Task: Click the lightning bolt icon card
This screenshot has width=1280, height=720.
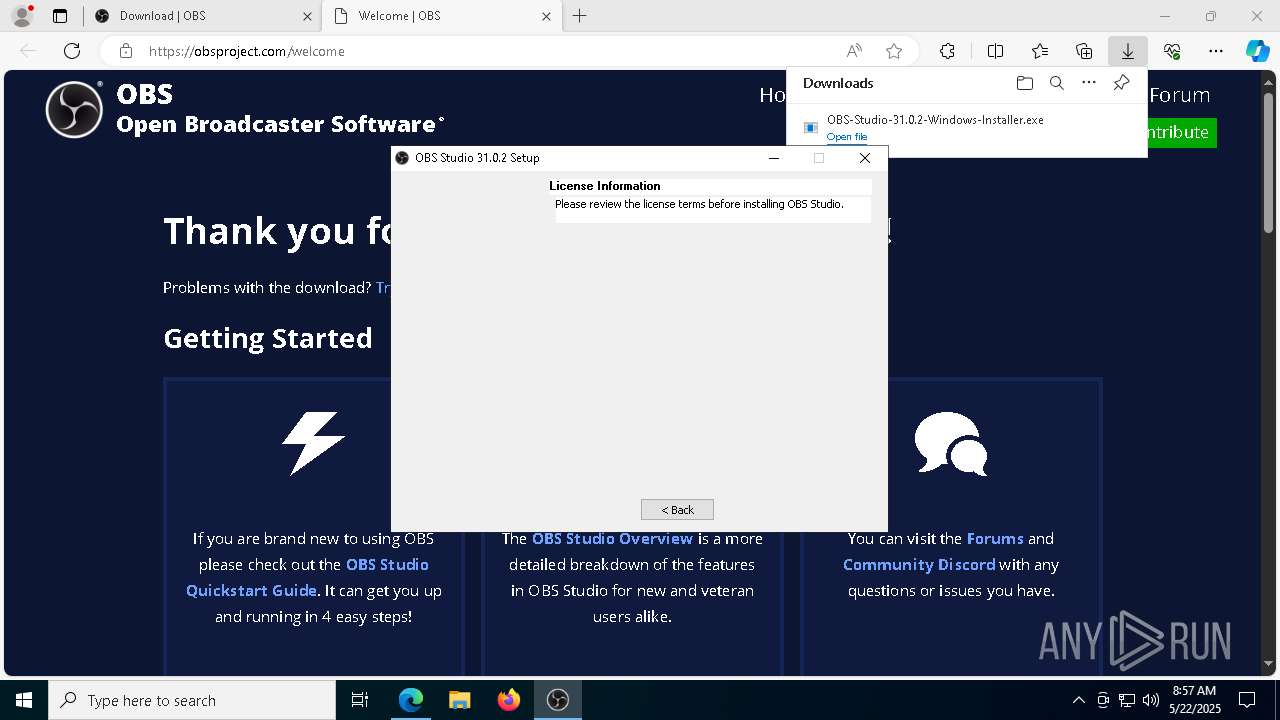Action: (313, 443)
